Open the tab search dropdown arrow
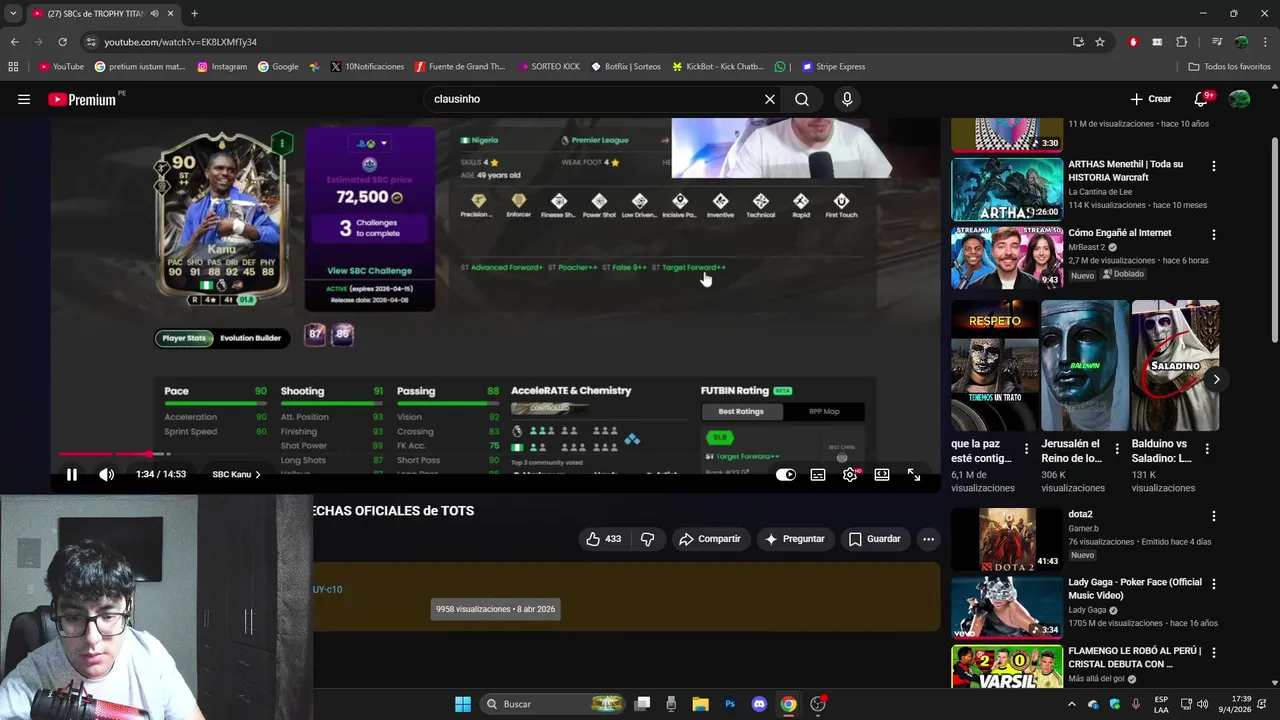1280x720 pixels. click(13, 14)
